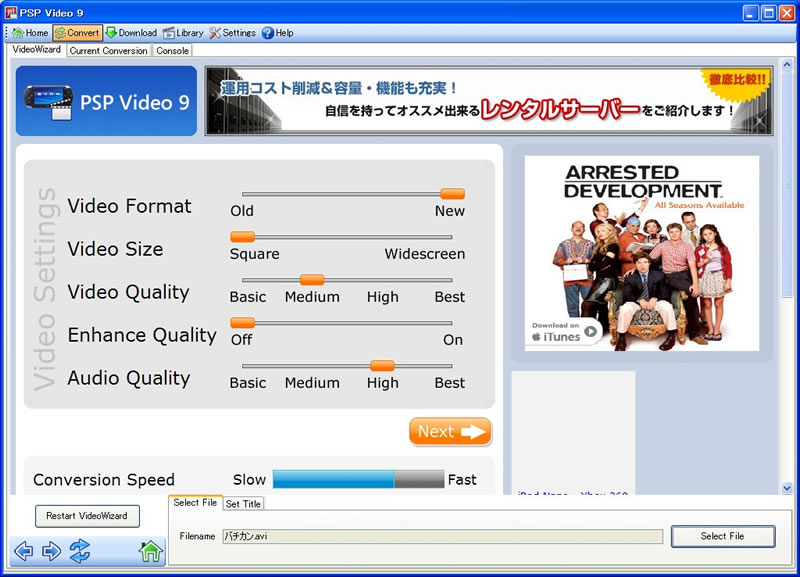Click the blue forward arrow icon
This screenshot has width=800, height=577.
(52, 551)
